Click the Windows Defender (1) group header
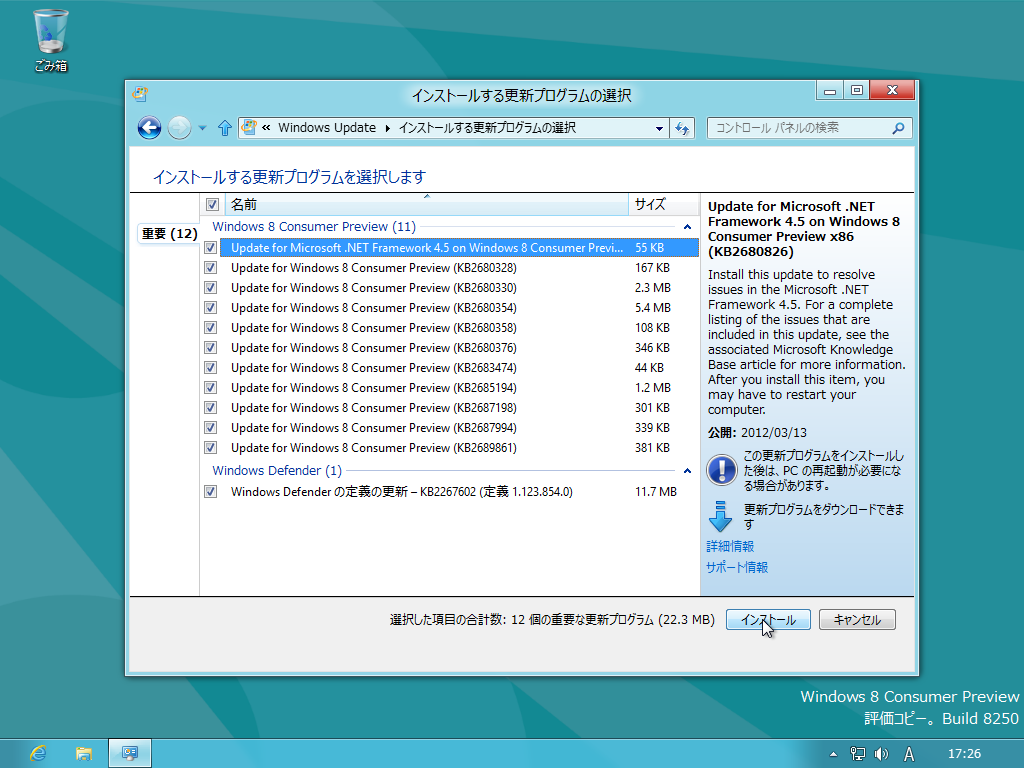1024x768 pixels. 277,470
